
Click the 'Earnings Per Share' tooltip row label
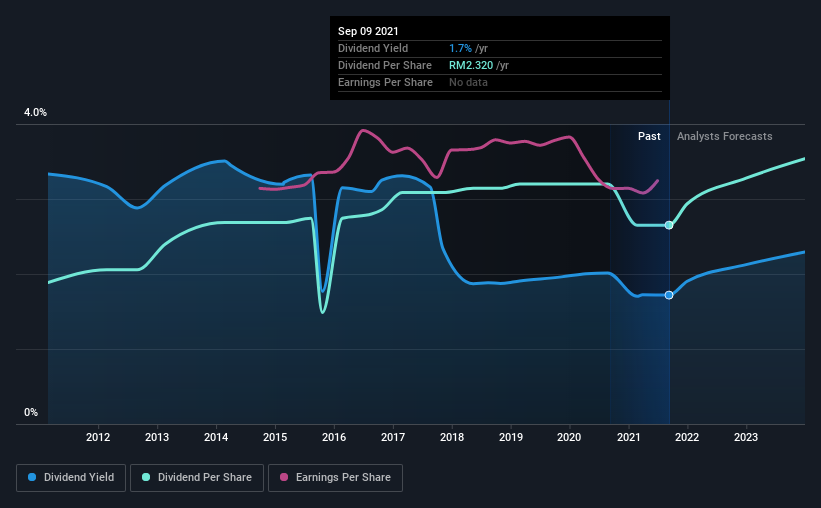click(385, 82)
